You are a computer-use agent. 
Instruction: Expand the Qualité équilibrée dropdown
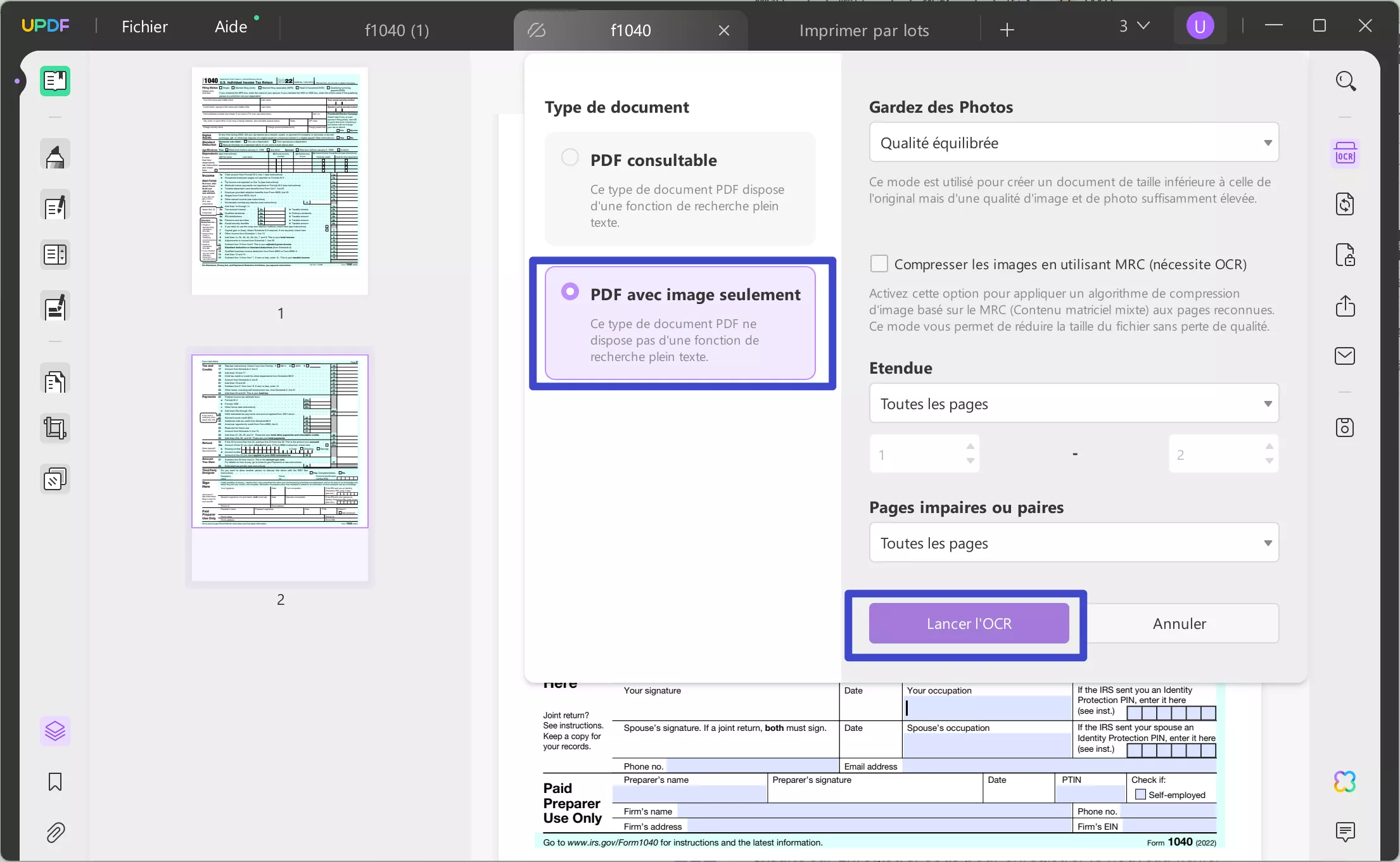click(x=1074, y=143)
